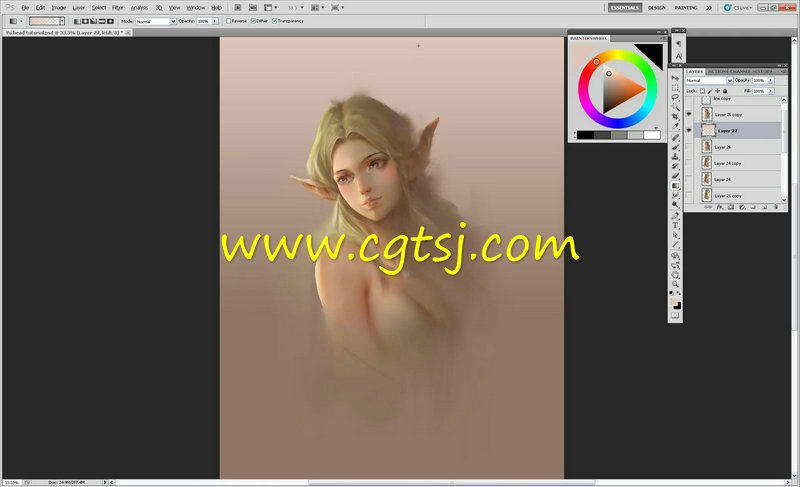Screen dimensions: 800x487
Task: Open the Window menu
Action: [x=195, y=8]
